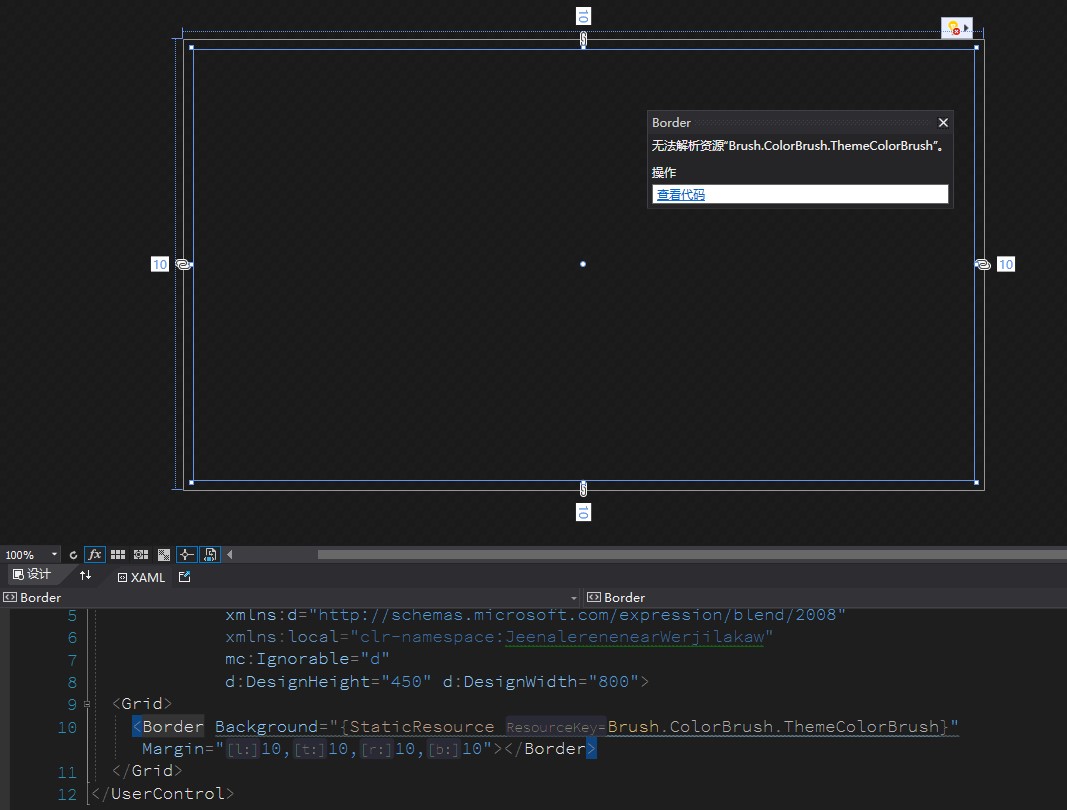This screenshot has height=810, width=1067.
Task: Show the snap grid icon
Action: pyautogui.click(x=118, y=555)
